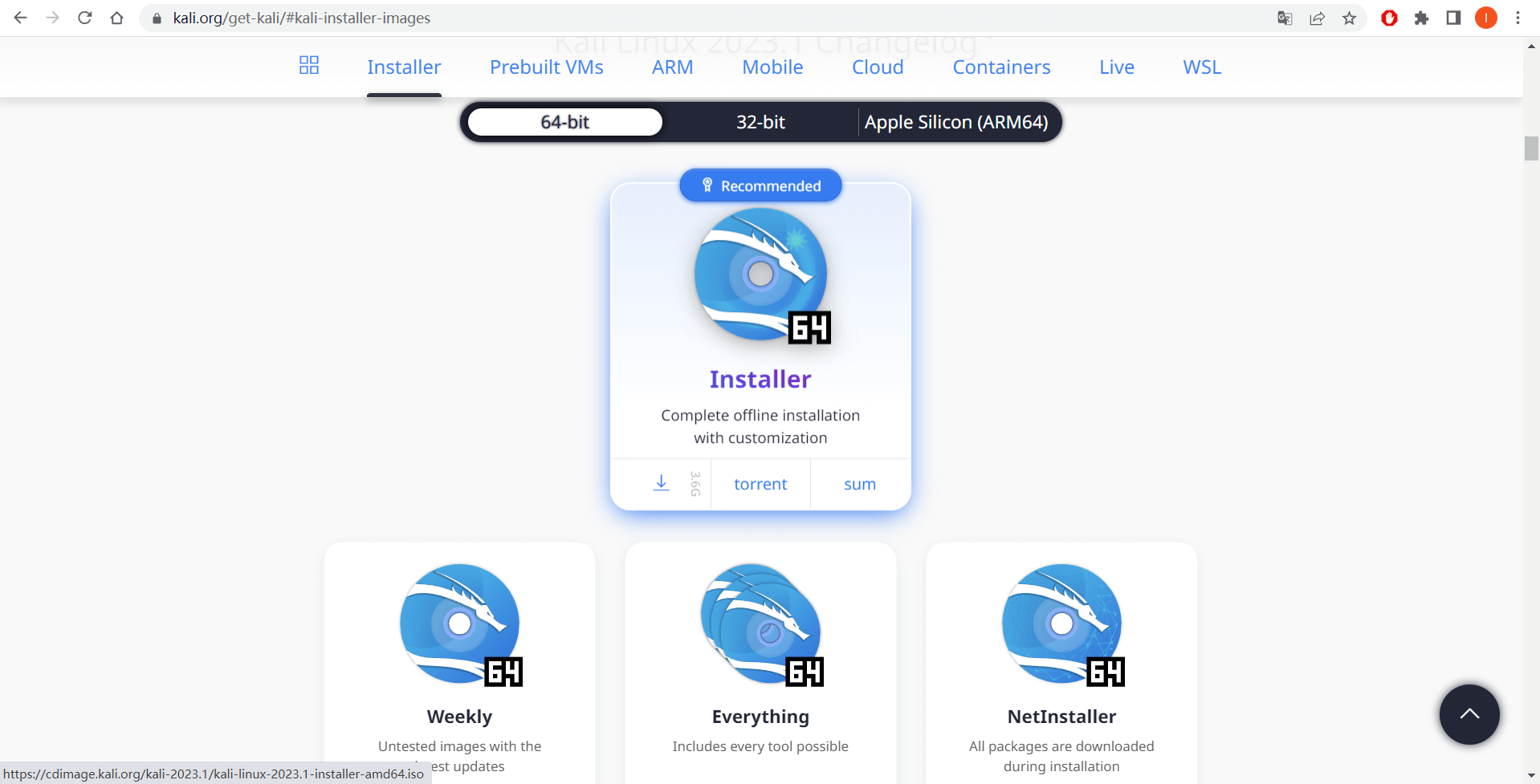1540x784 pixels.
Task: Open the Extensions puzzle menu
Action: point(1421,18)
